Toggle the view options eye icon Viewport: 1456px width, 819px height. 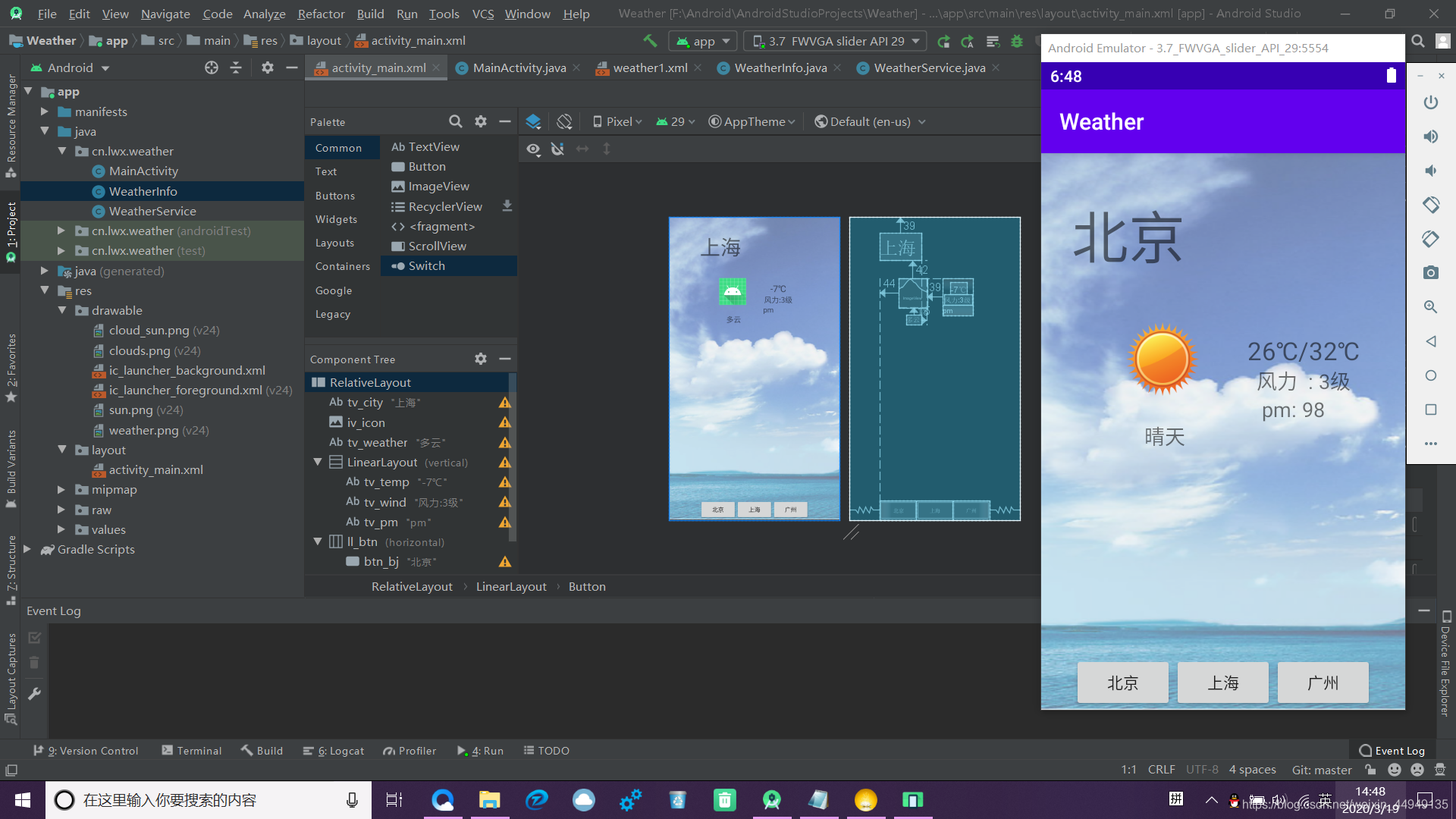click(533, 149)
